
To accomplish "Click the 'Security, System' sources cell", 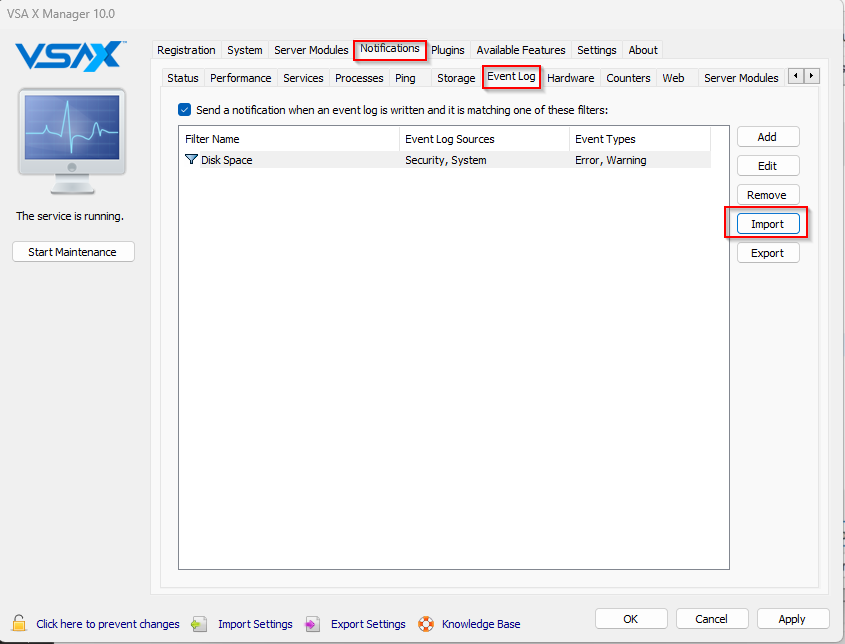I will point(446,160).
